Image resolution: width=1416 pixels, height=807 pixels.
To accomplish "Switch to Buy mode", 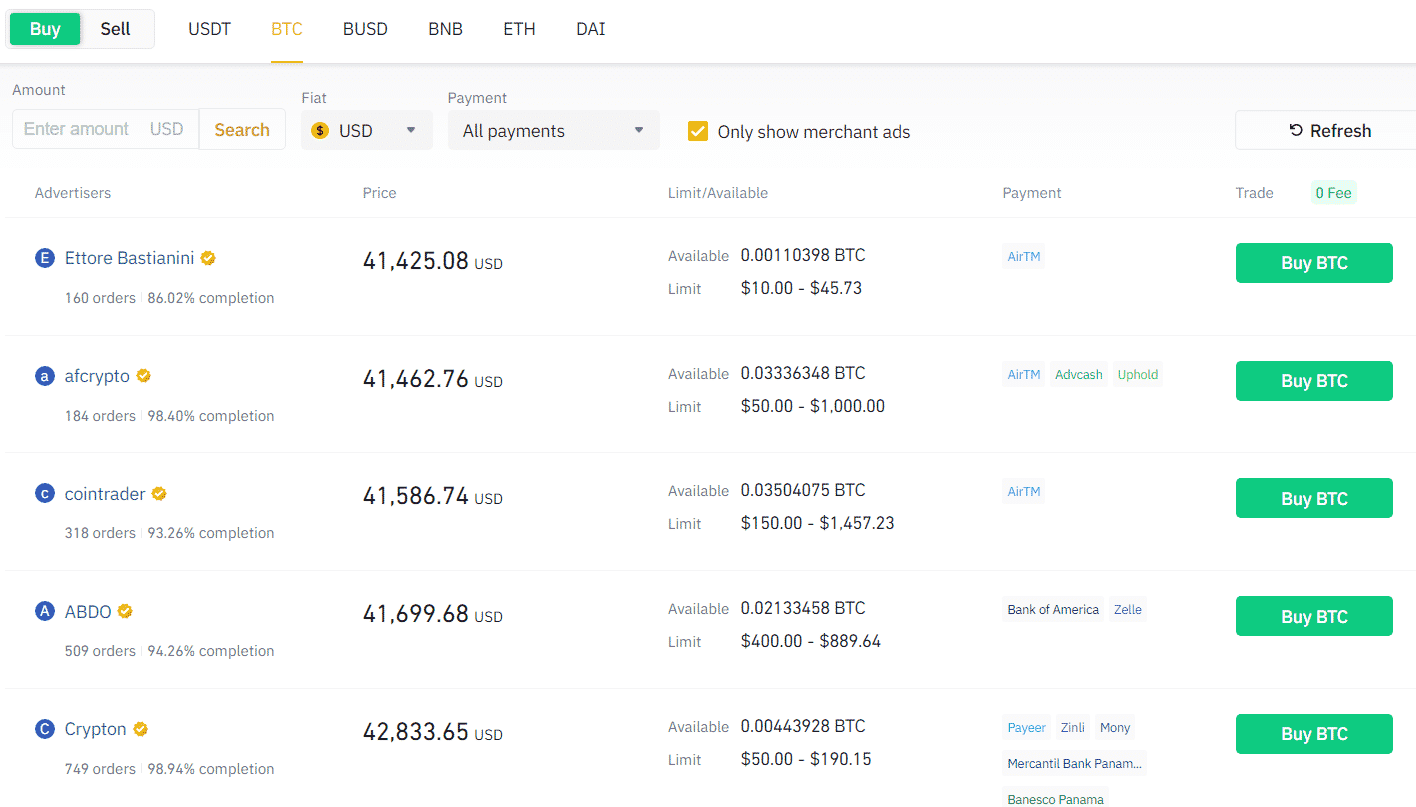I will 45,29.
